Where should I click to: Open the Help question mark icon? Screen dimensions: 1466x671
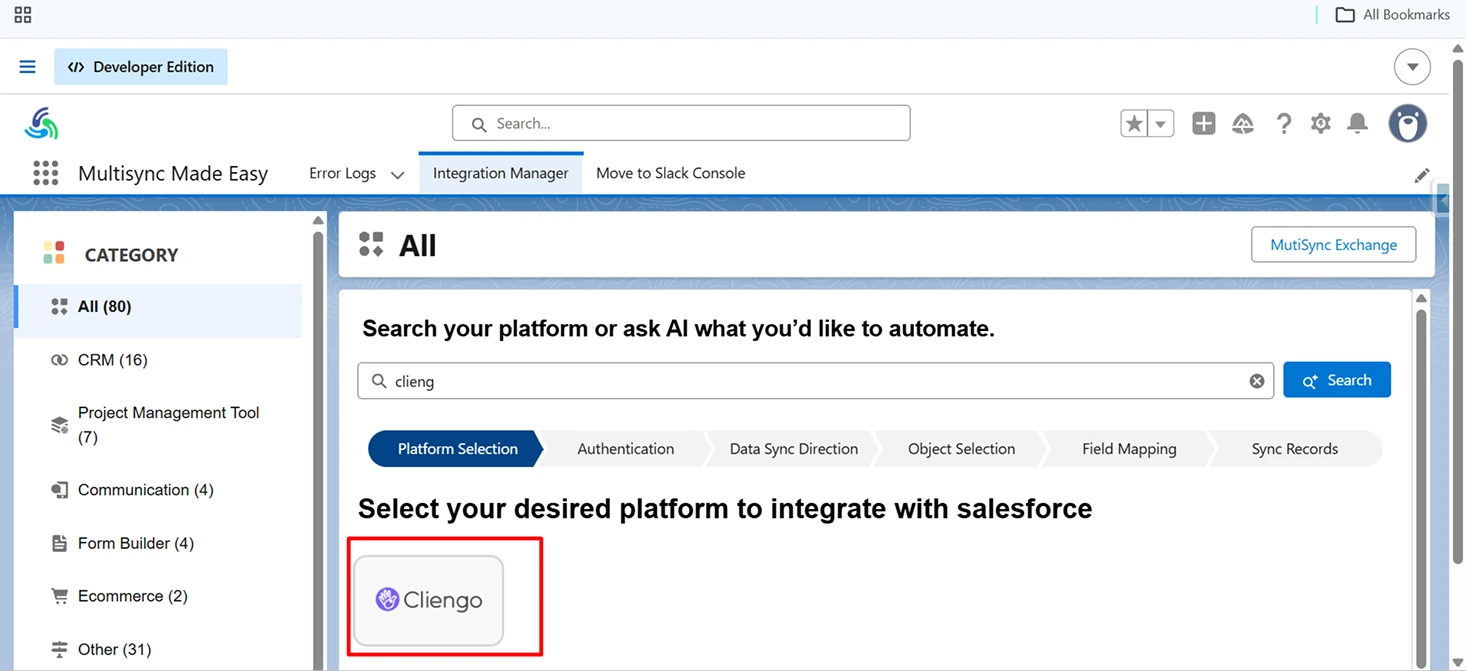(x=1283, y=123)
